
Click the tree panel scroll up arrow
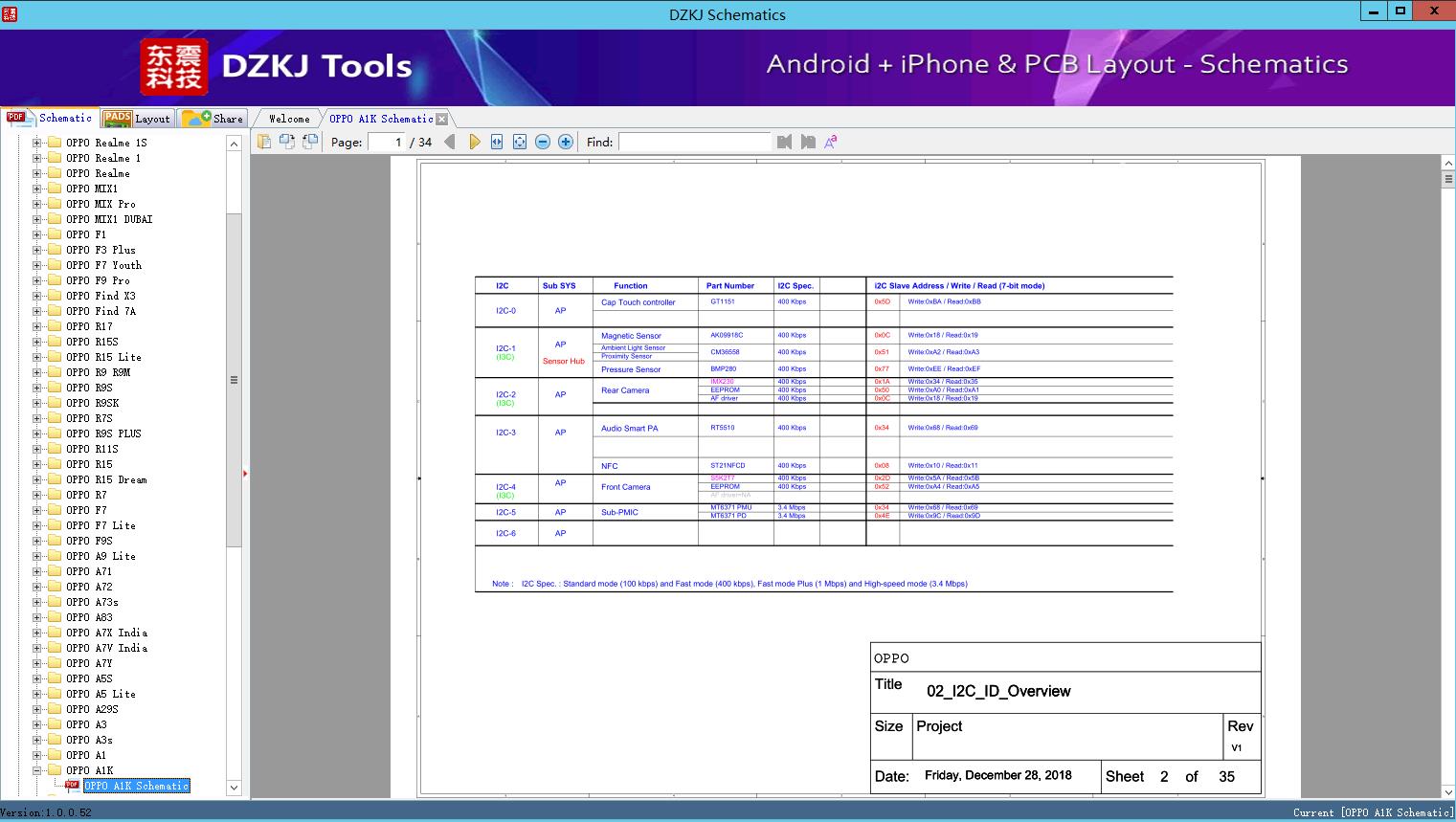click(x=234, y=144)
